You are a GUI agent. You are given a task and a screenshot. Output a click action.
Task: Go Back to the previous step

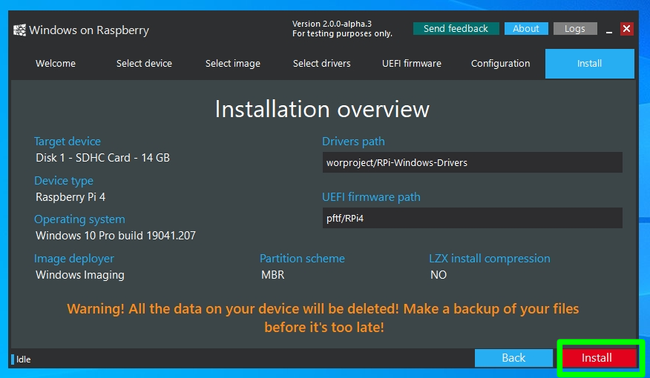coord(514,358)
